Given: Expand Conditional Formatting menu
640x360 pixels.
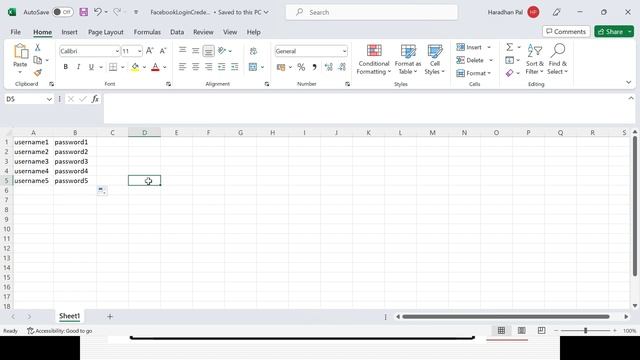Looking at the screenshot, I should point(374,60).
